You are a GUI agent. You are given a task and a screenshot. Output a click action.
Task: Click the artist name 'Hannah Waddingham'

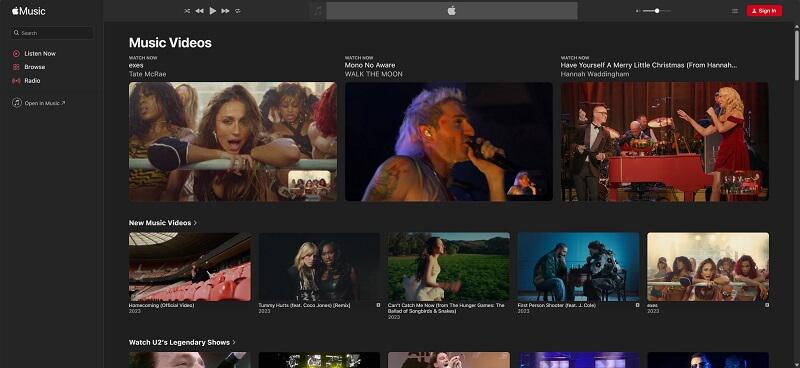(x=595, y=74)
